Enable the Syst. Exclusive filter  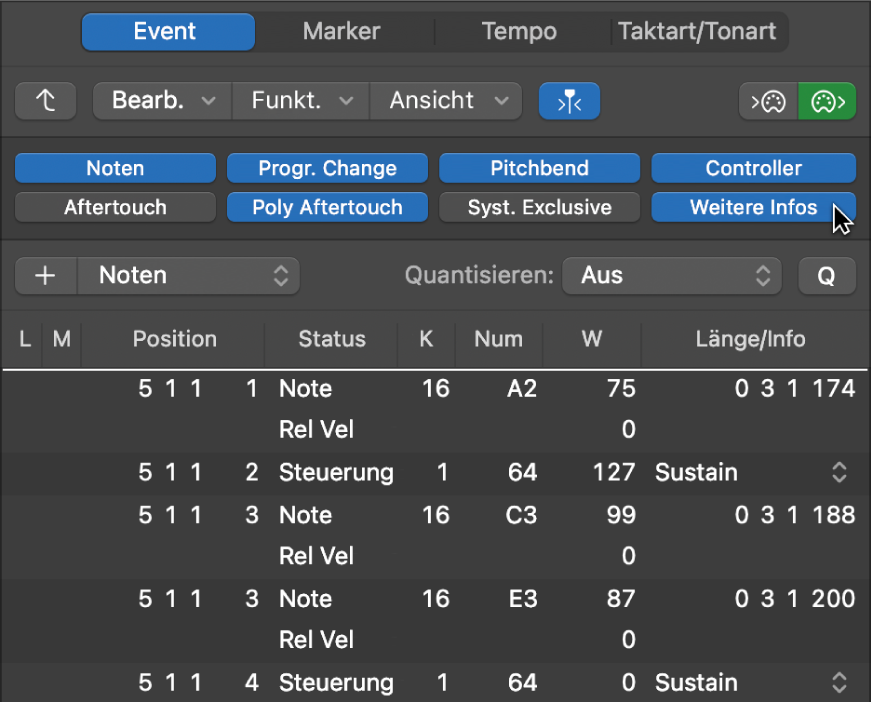[539, 208]
